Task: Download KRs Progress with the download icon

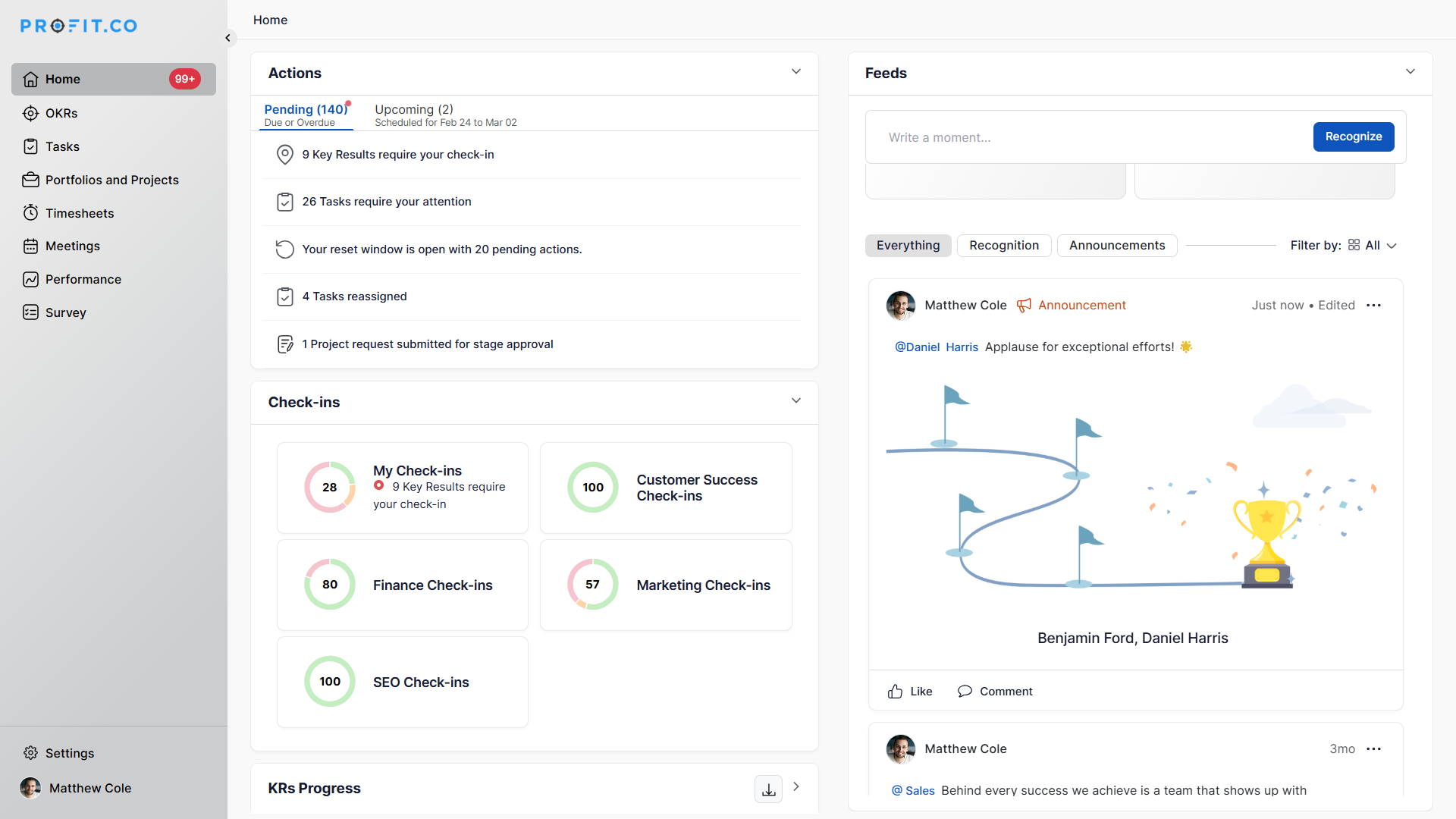Action: click(x=768, y=789)
